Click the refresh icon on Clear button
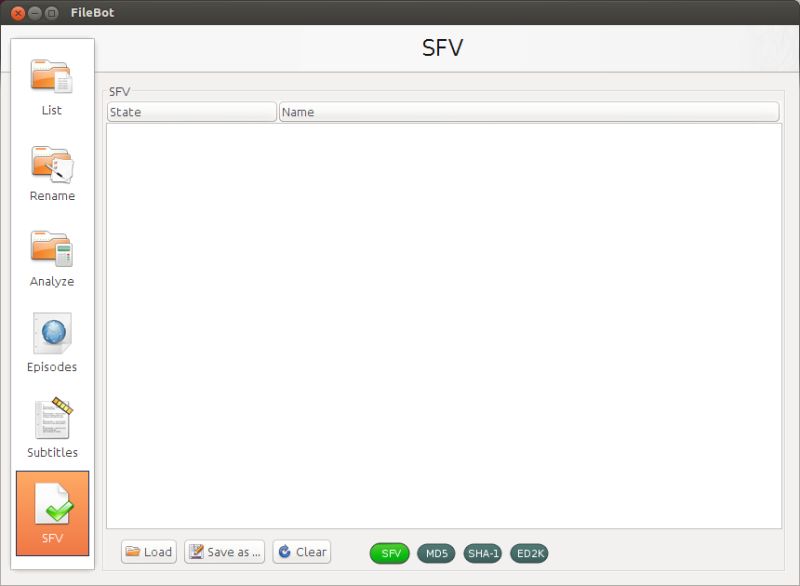This screenshot has height=586, width=800. (x=284, y=551)
